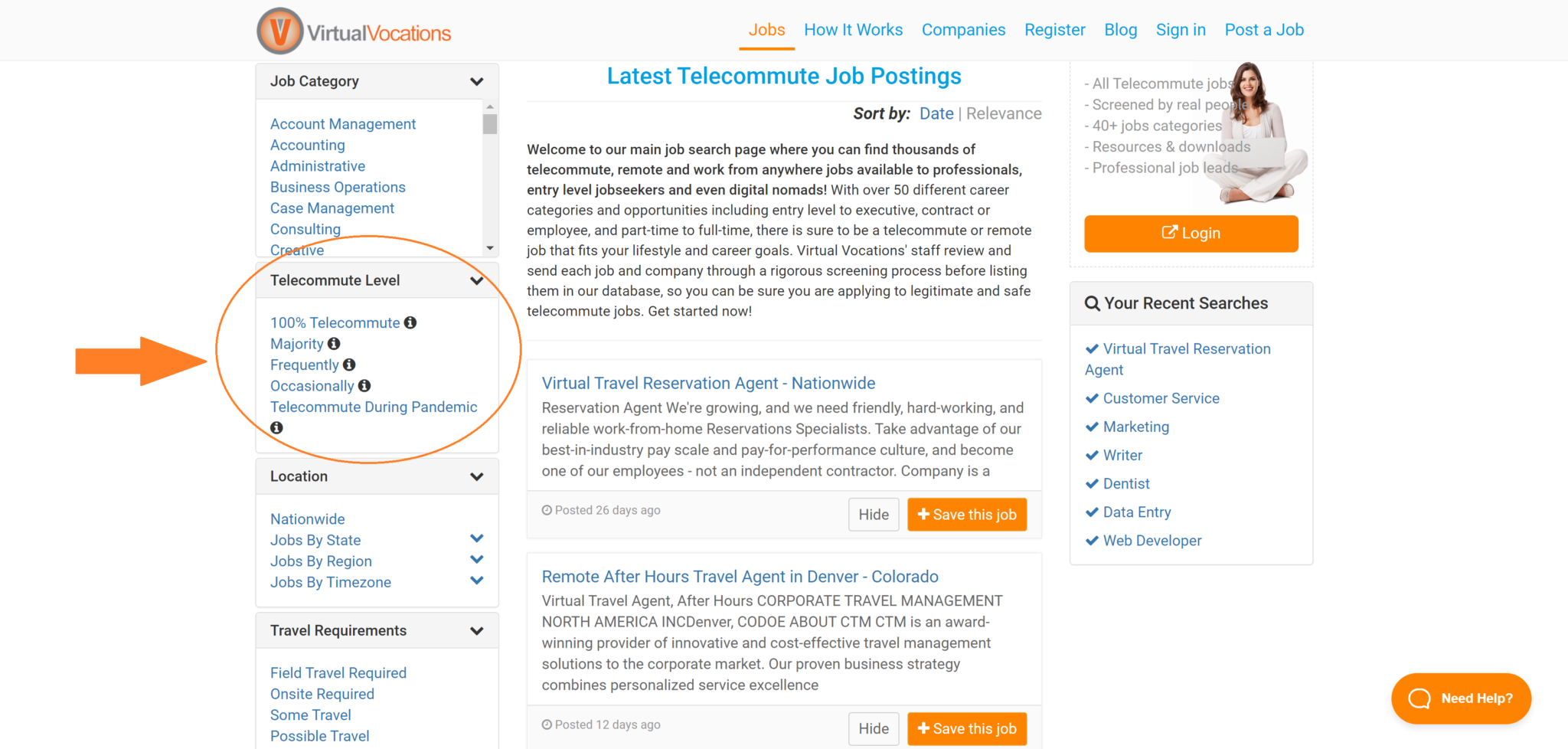Open How It Works in navigation
1568x749 pixels.
[853, 30]
